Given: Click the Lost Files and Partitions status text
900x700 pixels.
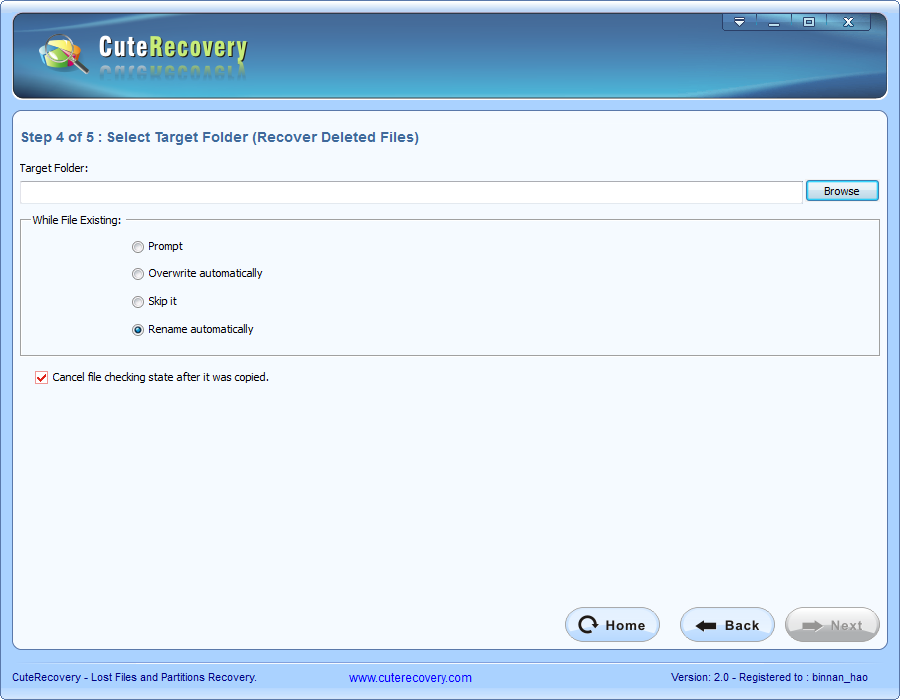Looking at the screenshot, I should pos(134,678).
